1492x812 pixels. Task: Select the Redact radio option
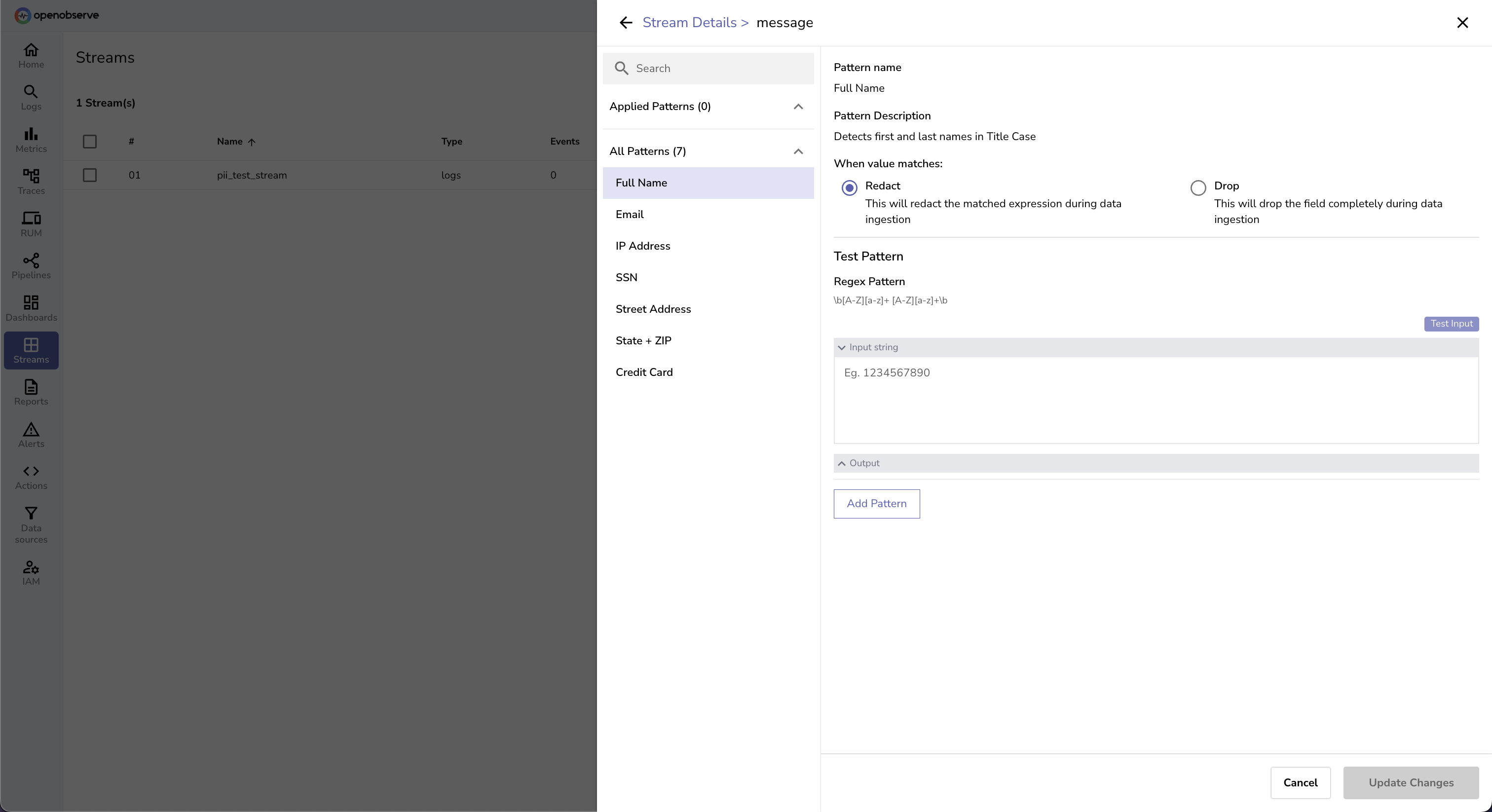pos(849,187)
